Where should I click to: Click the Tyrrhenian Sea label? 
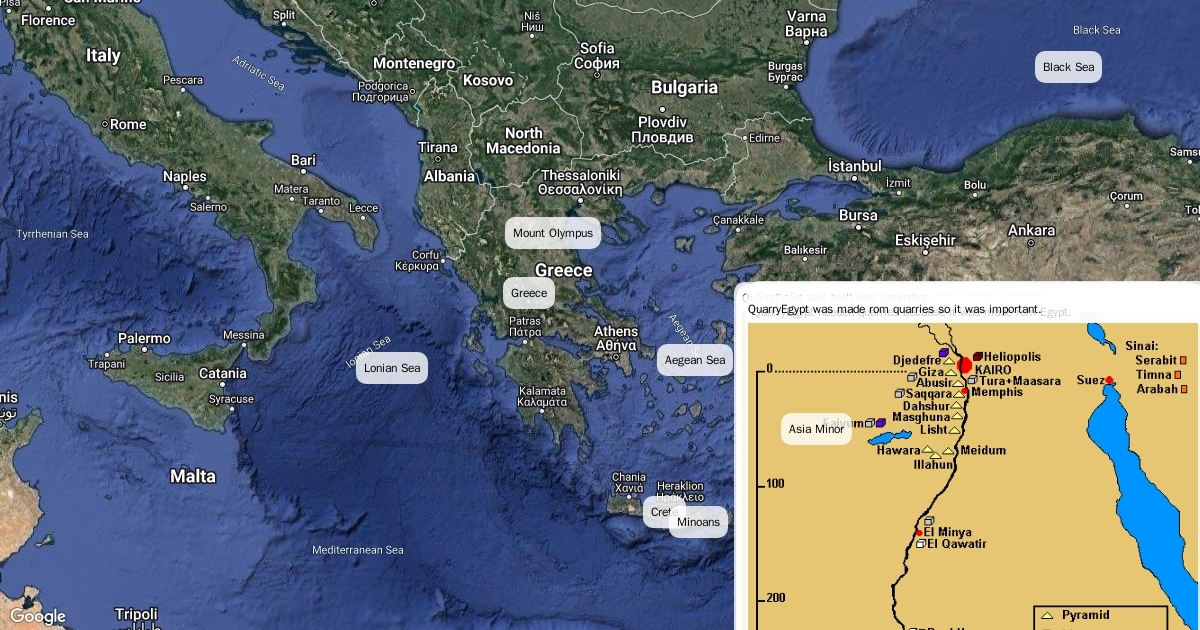[x=52, y=234]
